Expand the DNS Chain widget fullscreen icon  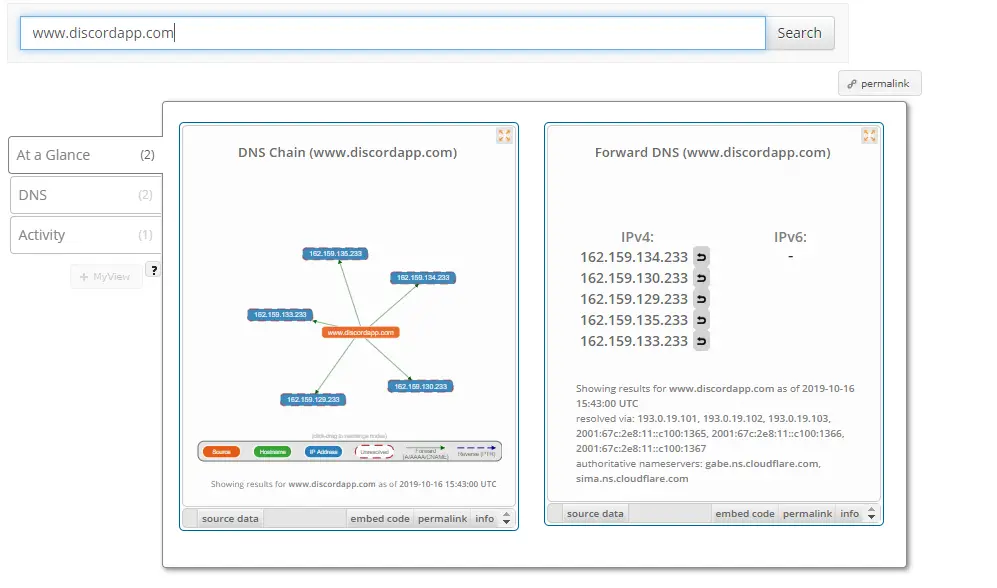click(x=504, y=135)
